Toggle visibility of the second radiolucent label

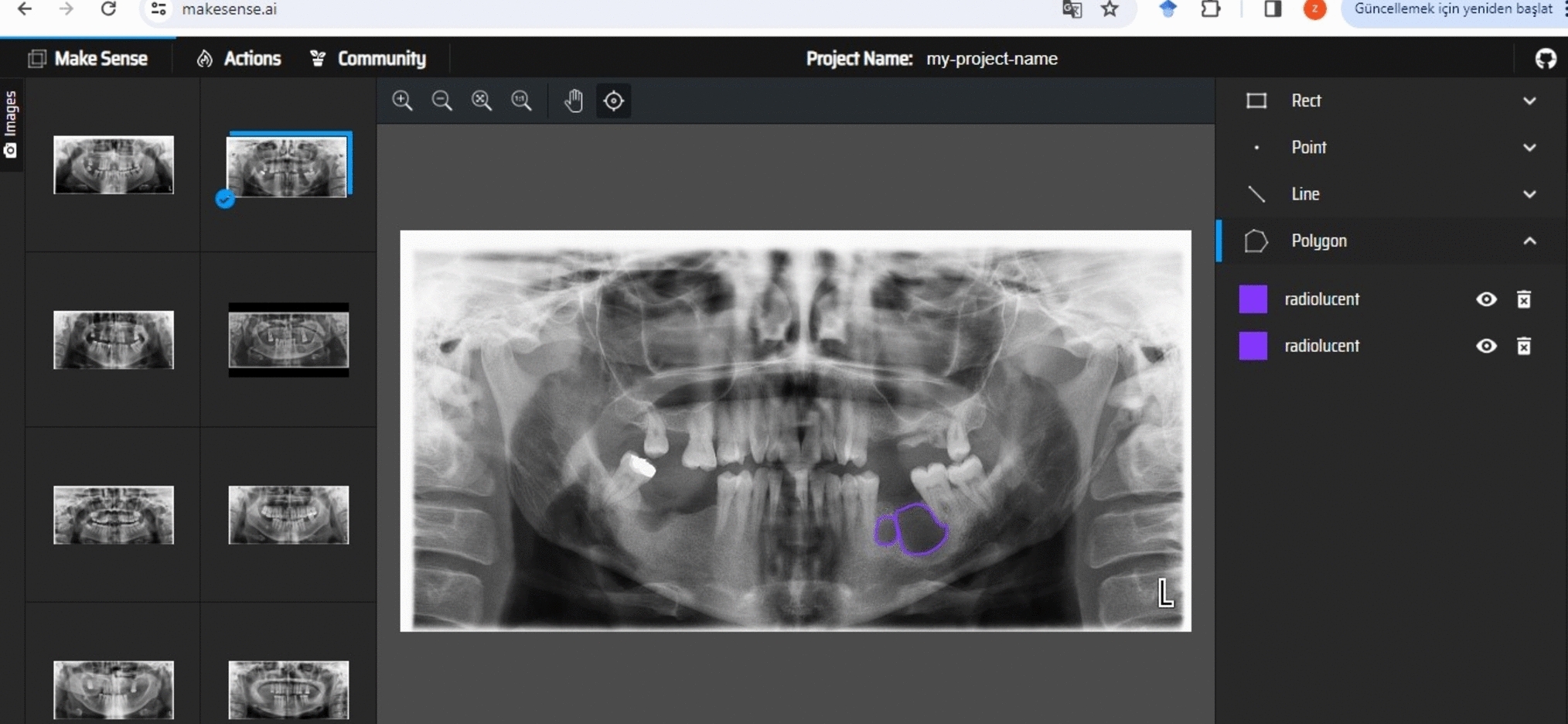(1487, 346)
